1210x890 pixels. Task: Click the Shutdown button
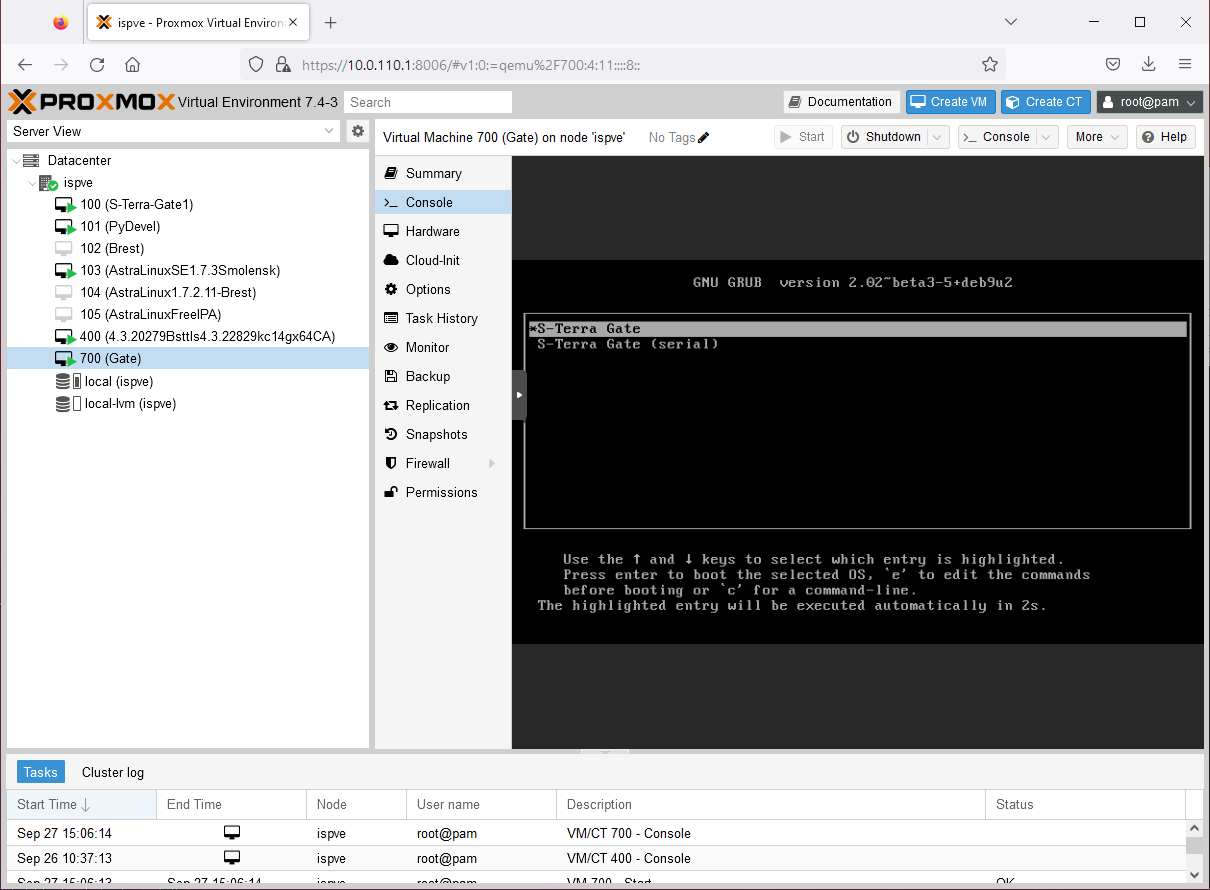[883, 137]
